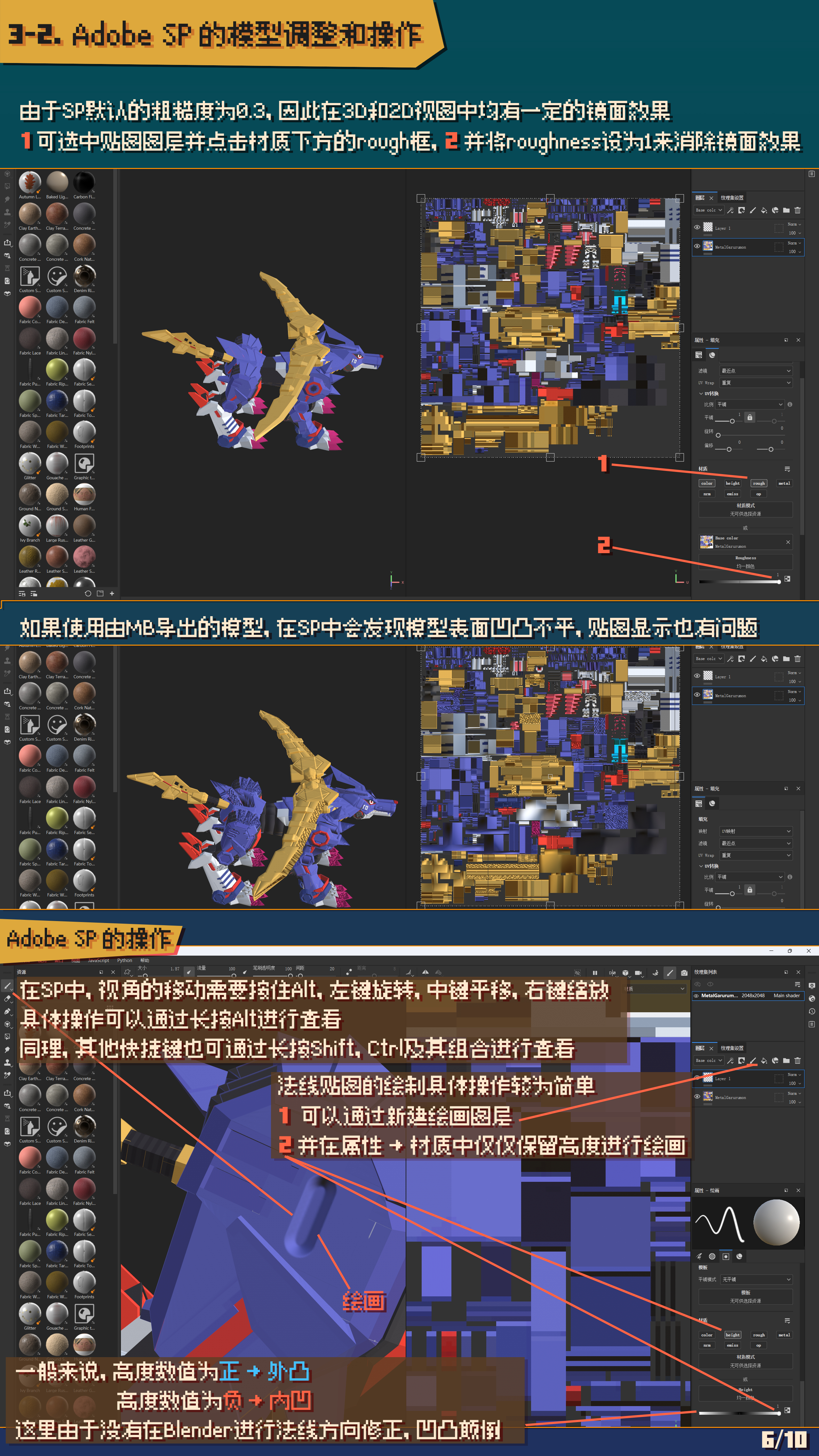Open material tab icon in first screenshot fill properties
The width and height of the screenshot is (819, 1456).
(712, 355)
